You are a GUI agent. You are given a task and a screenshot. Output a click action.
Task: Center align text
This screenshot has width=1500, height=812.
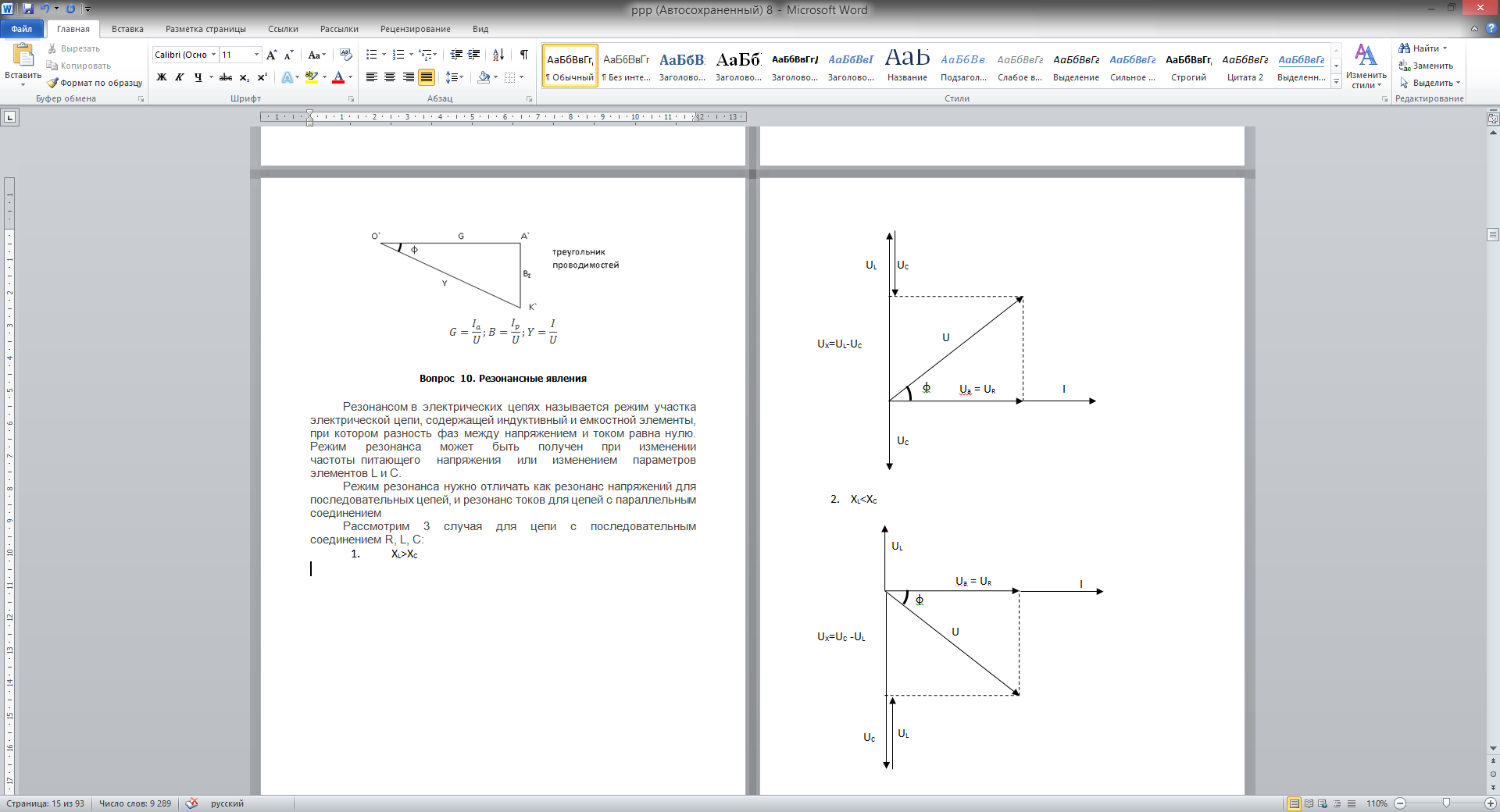pyautogui.click(x=390, y=77)
